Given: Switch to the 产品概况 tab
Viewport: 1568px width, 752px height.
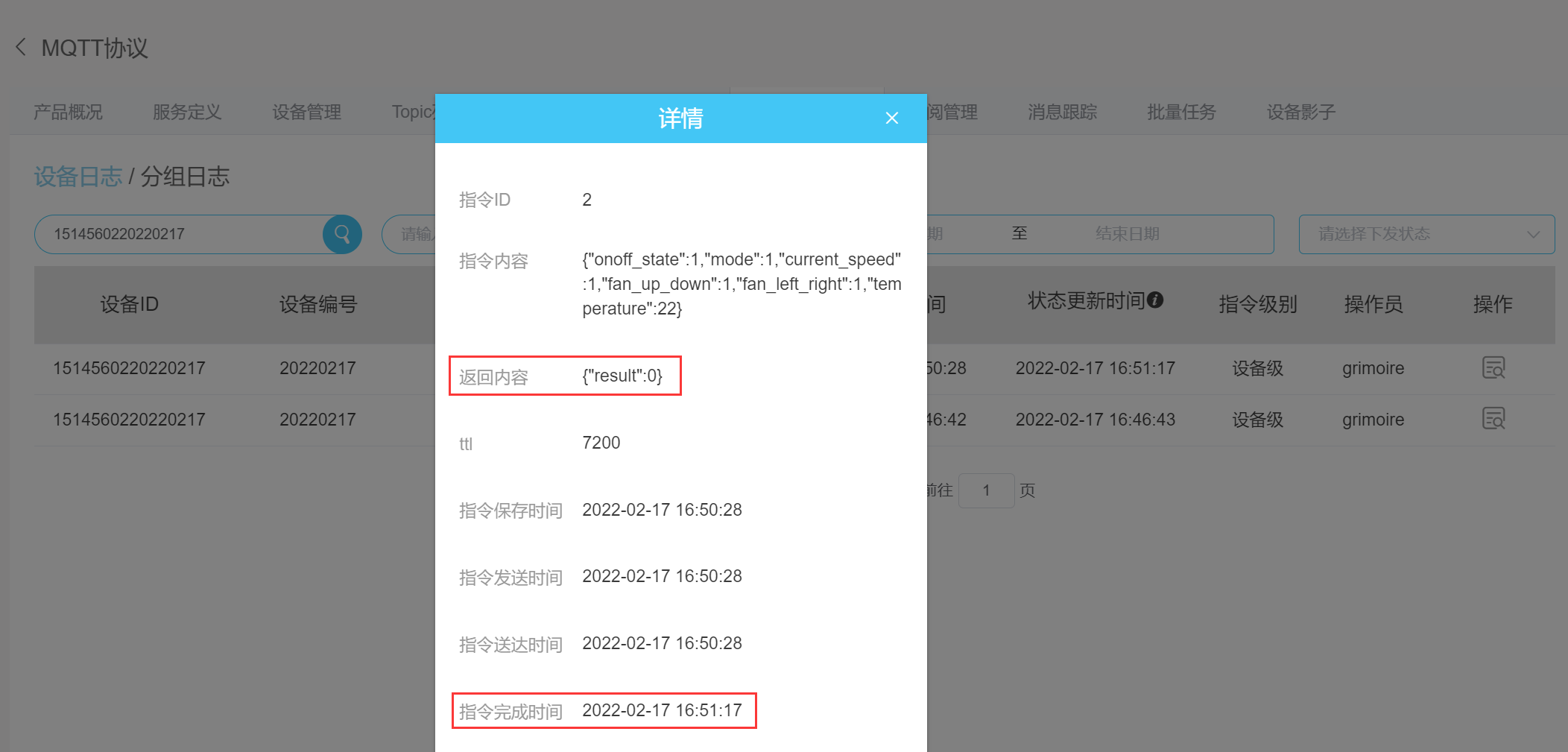Looking at the screenshot, I should 67,112.
